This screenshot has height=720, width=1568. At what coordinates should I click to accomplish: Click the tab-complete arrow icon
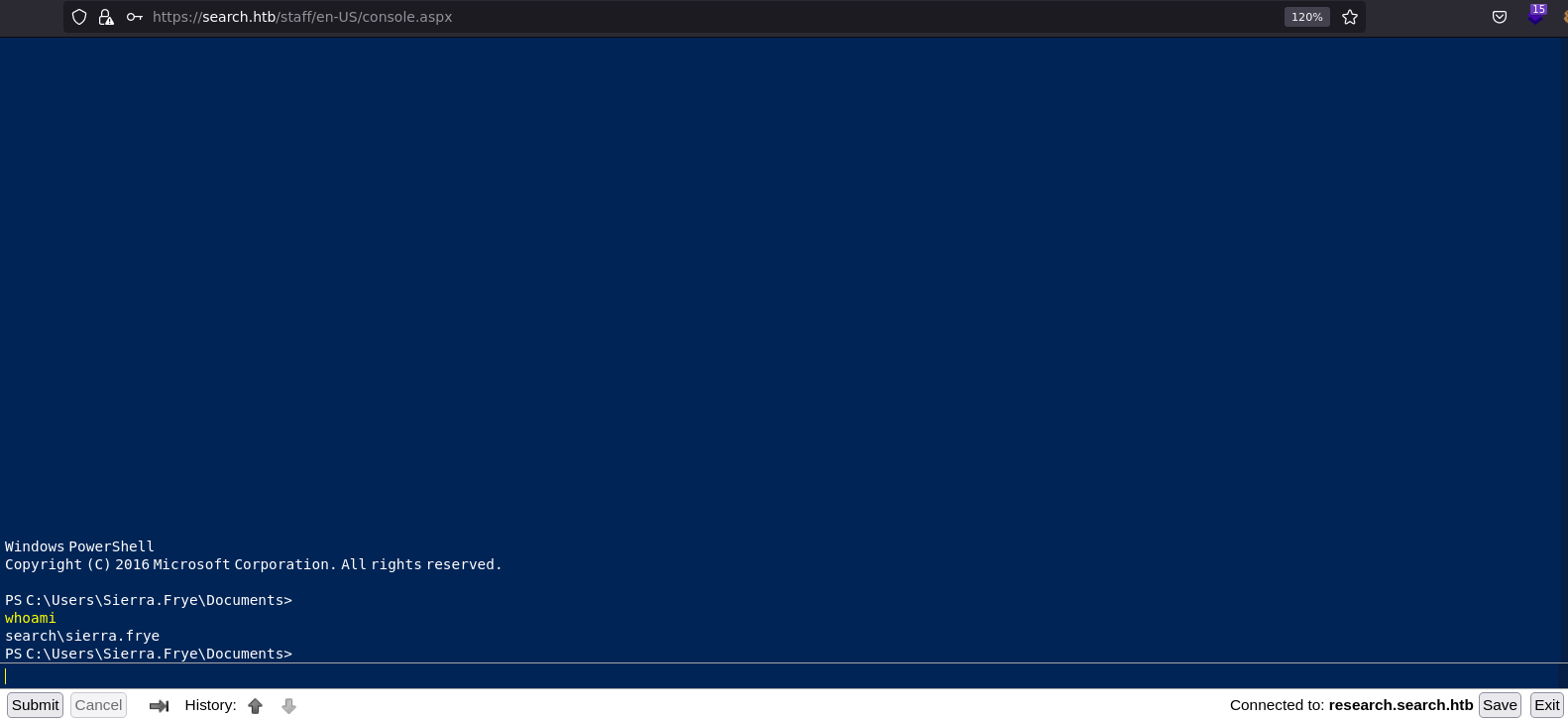point(159,706)
